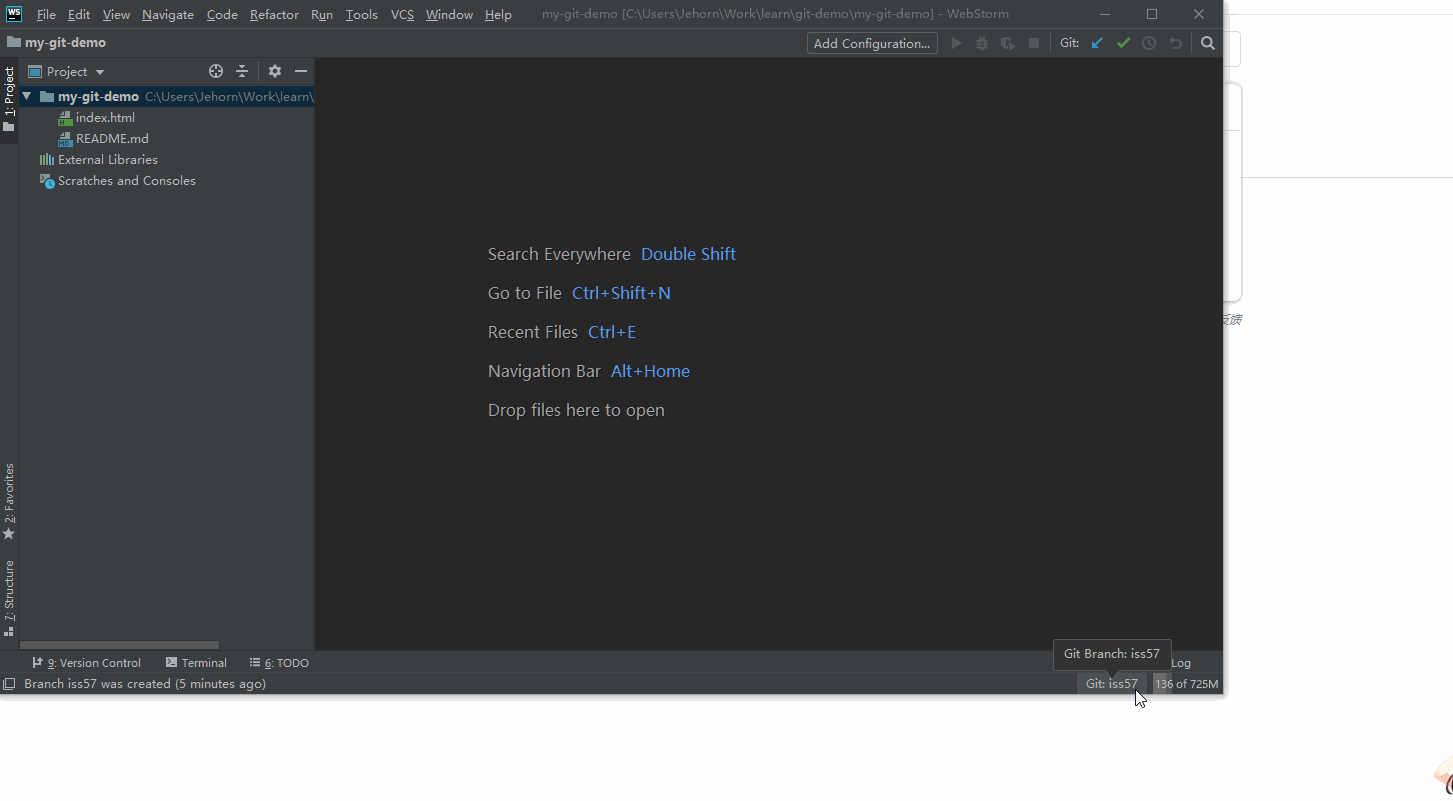Click the Ctrl+Shift+N shortcut text

tap(621, 293)
